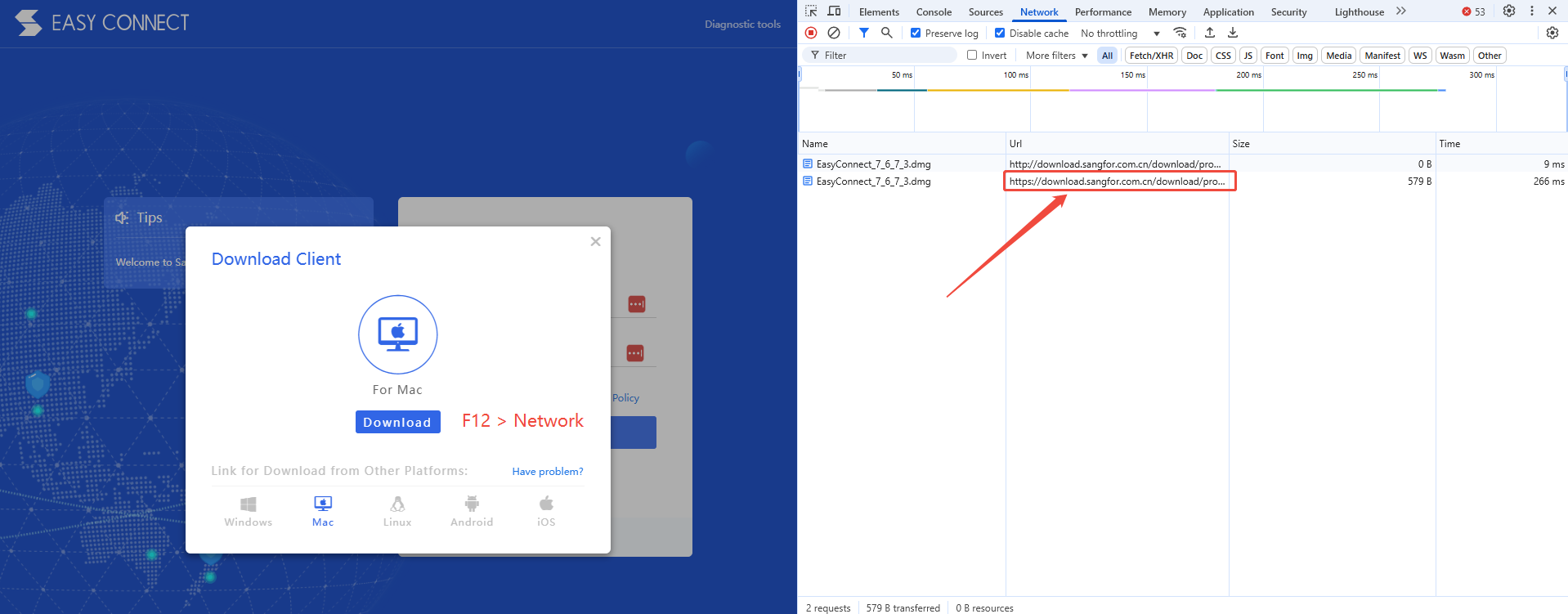
Task: Filter requests by Media
Action: [1339, 56]
